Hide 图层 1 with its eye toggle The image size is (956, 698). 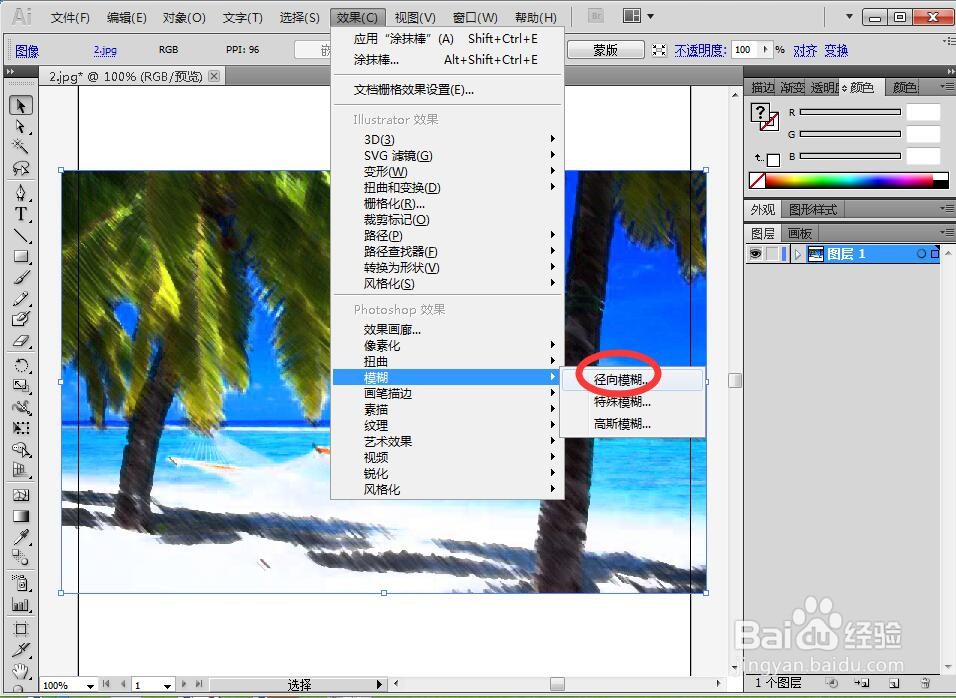(755, 254)
